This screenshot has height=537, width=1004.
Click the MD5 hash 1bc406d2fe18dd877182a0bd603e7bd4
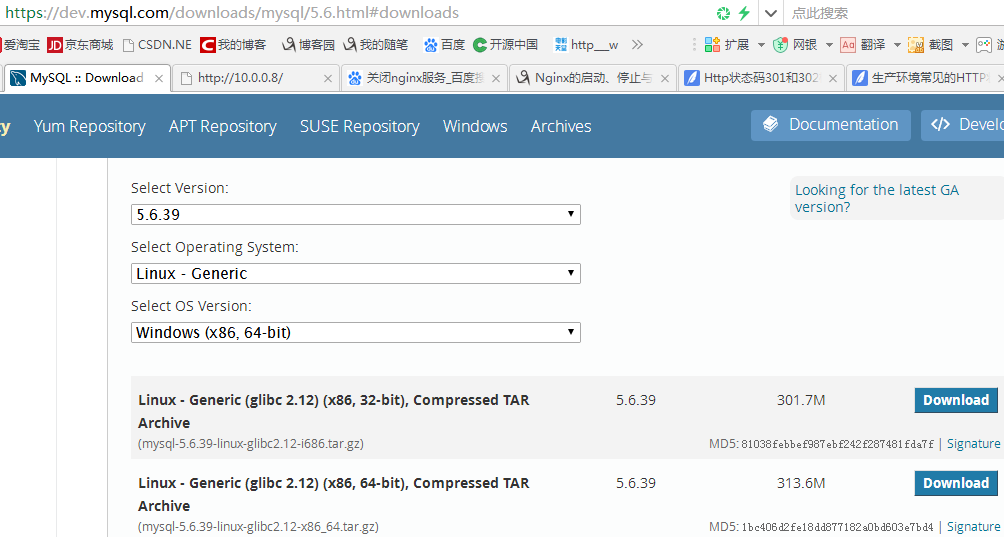(x=838, y=527)
